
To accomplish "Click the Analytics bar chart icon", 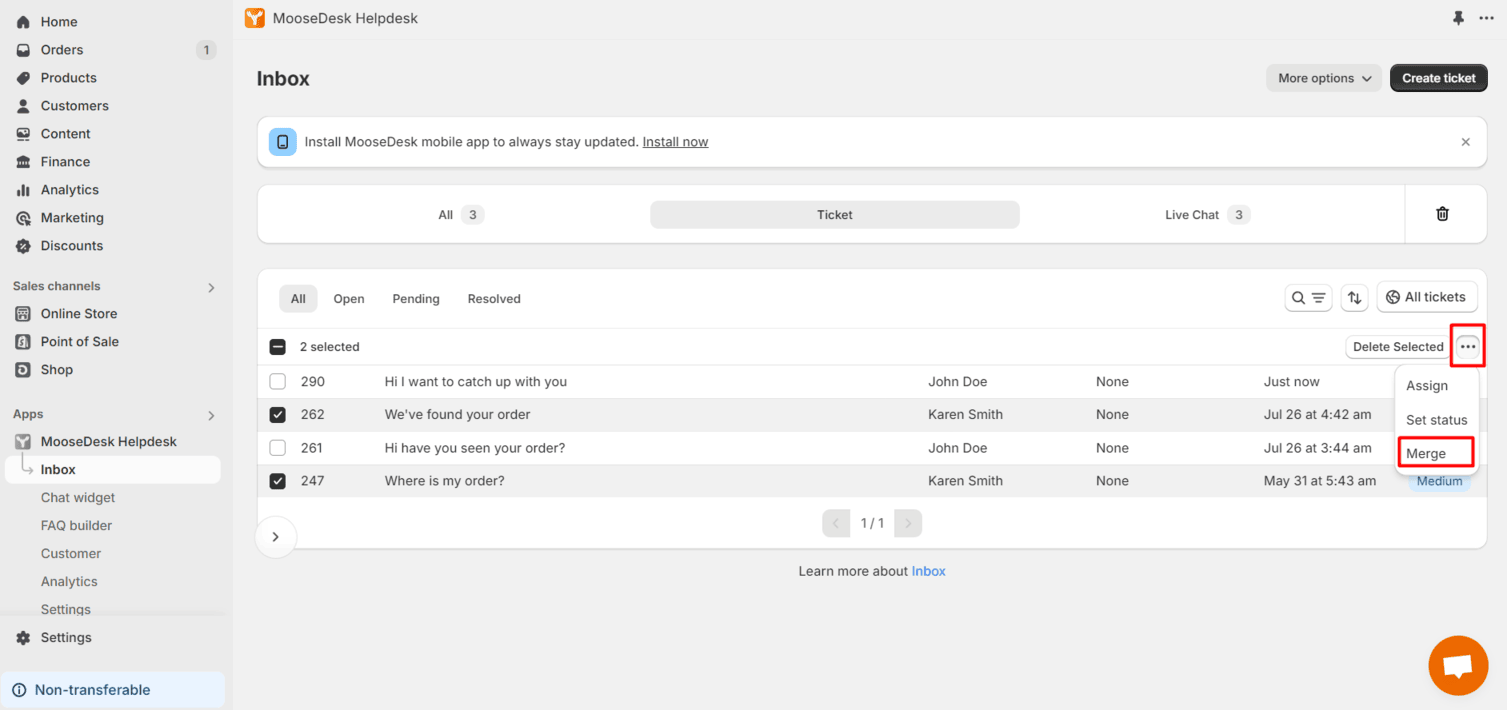I will tap(23, 190).
